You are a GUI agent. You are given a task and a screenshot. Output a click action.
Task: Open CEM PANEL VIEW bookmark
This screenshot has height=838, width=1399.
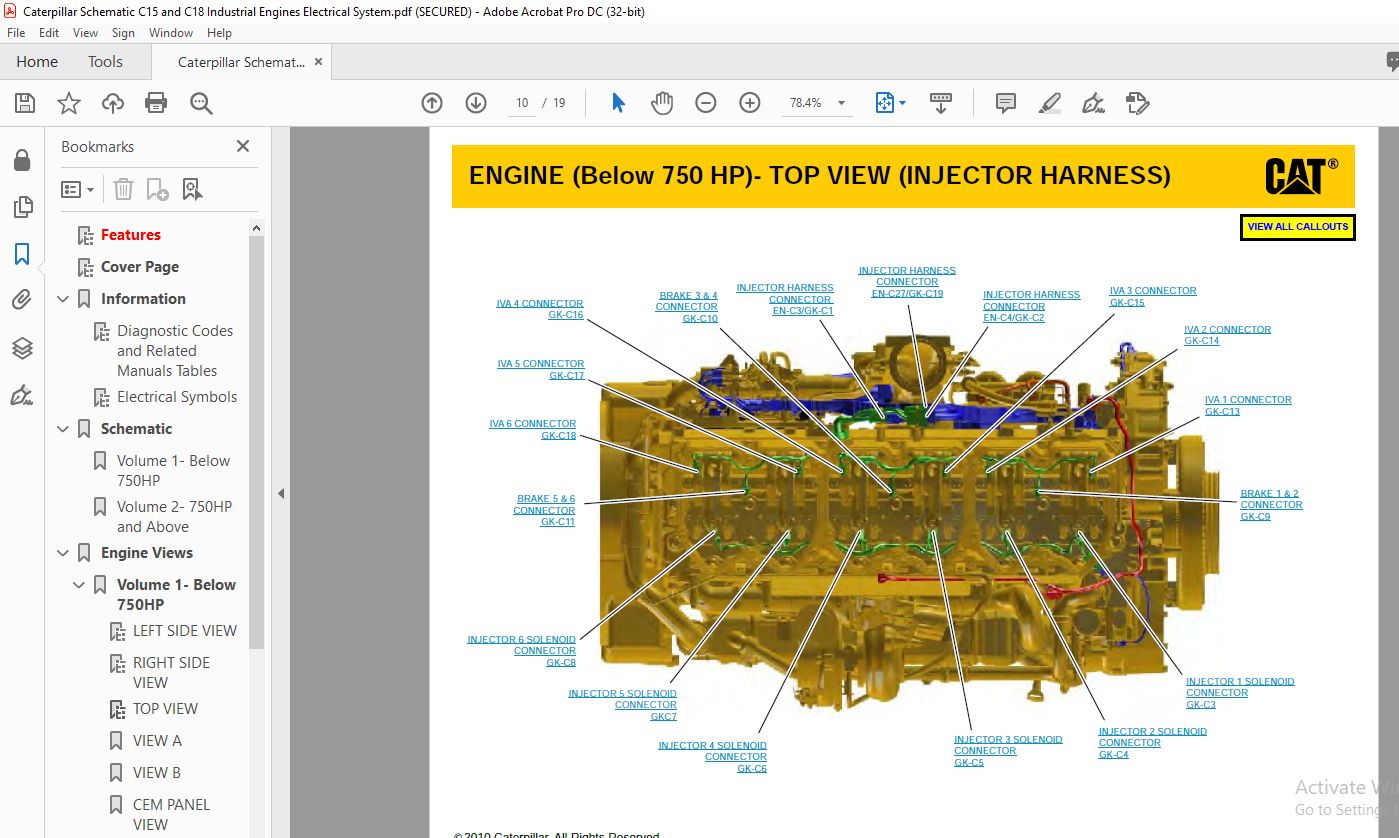click(172, 815)
